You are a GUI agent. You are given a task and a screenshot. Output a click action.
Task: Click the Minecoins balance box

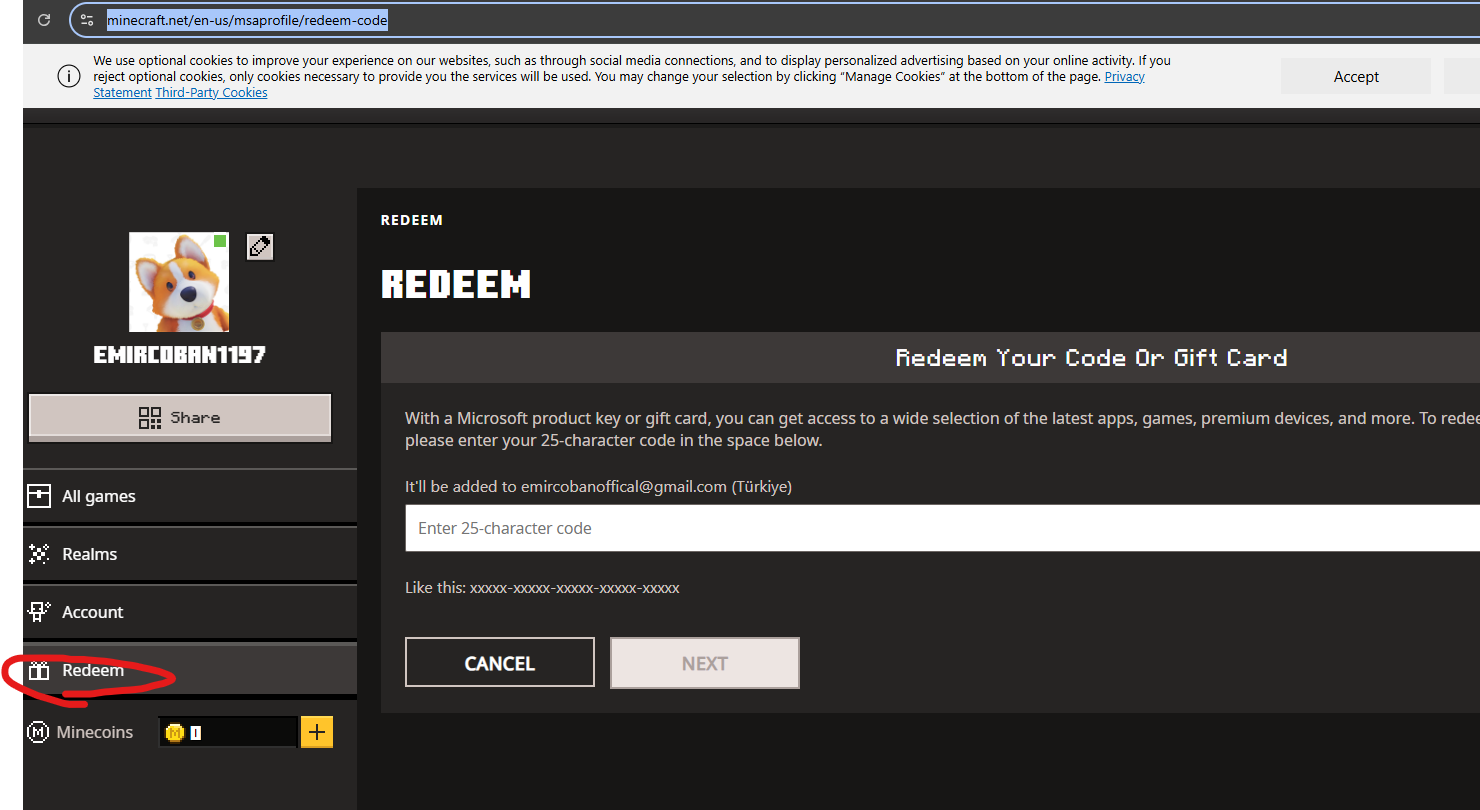228,733
